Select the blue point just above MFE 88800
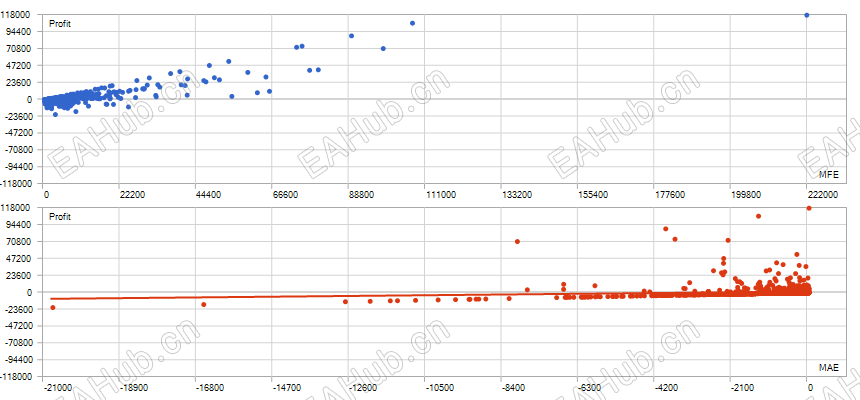Viewport: 860px width, 400px height. (x=352, y=36)
